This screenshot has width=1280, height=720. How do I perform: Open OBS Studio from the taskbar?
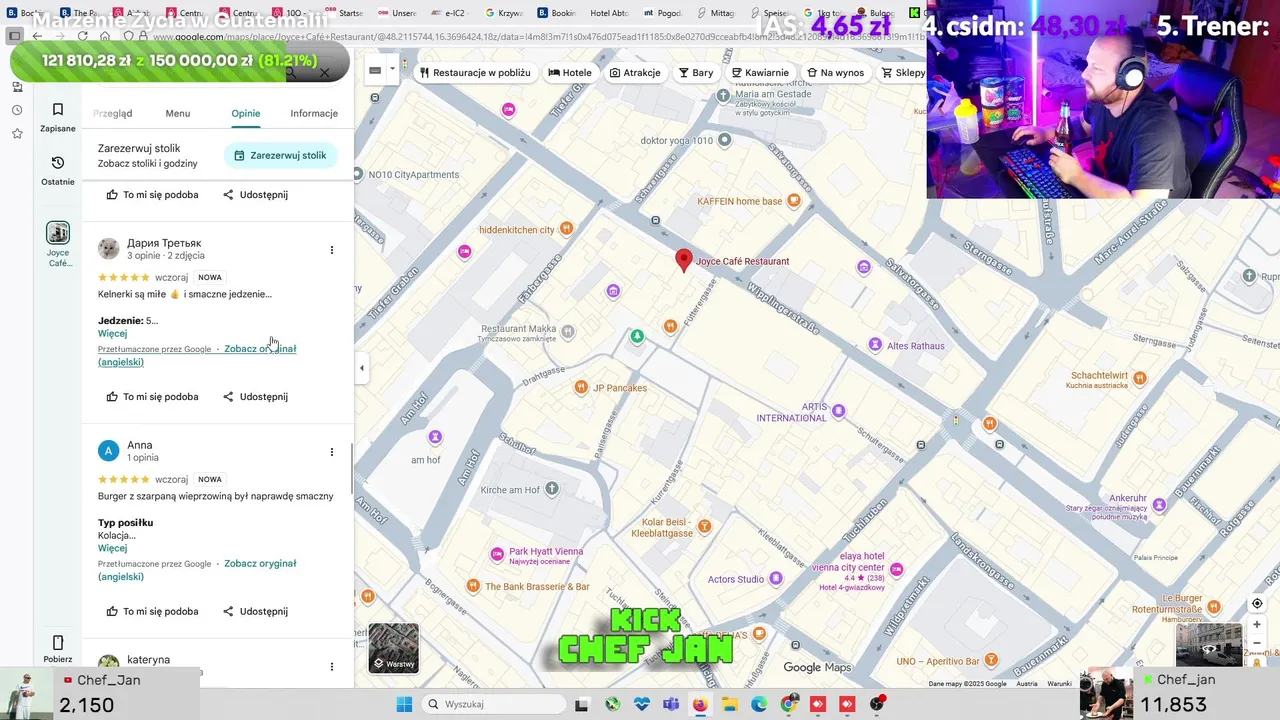877,704
